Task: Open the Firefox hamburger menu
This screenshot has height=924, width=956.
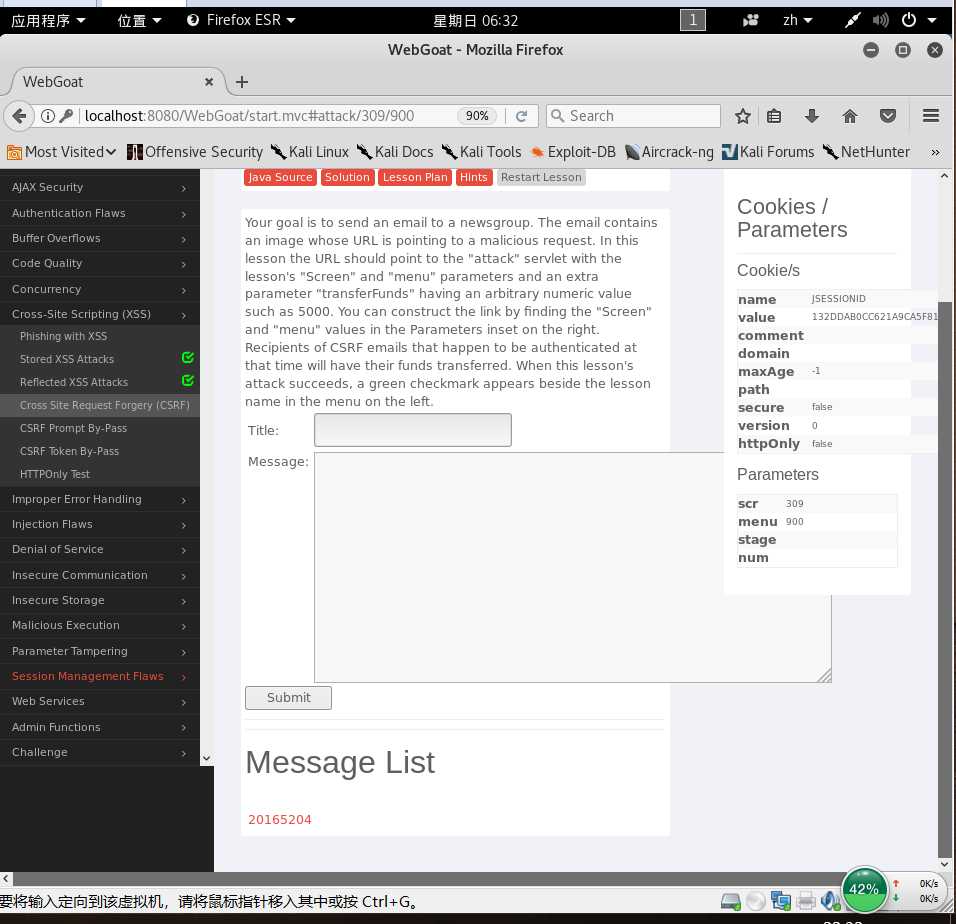Action: 930,116
